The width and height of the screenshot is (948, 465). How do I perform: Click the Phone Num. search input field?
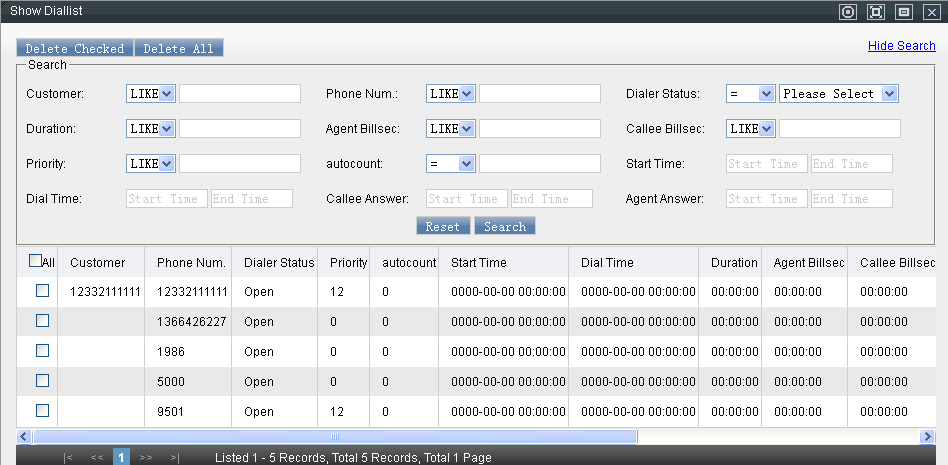click(540, 94)
